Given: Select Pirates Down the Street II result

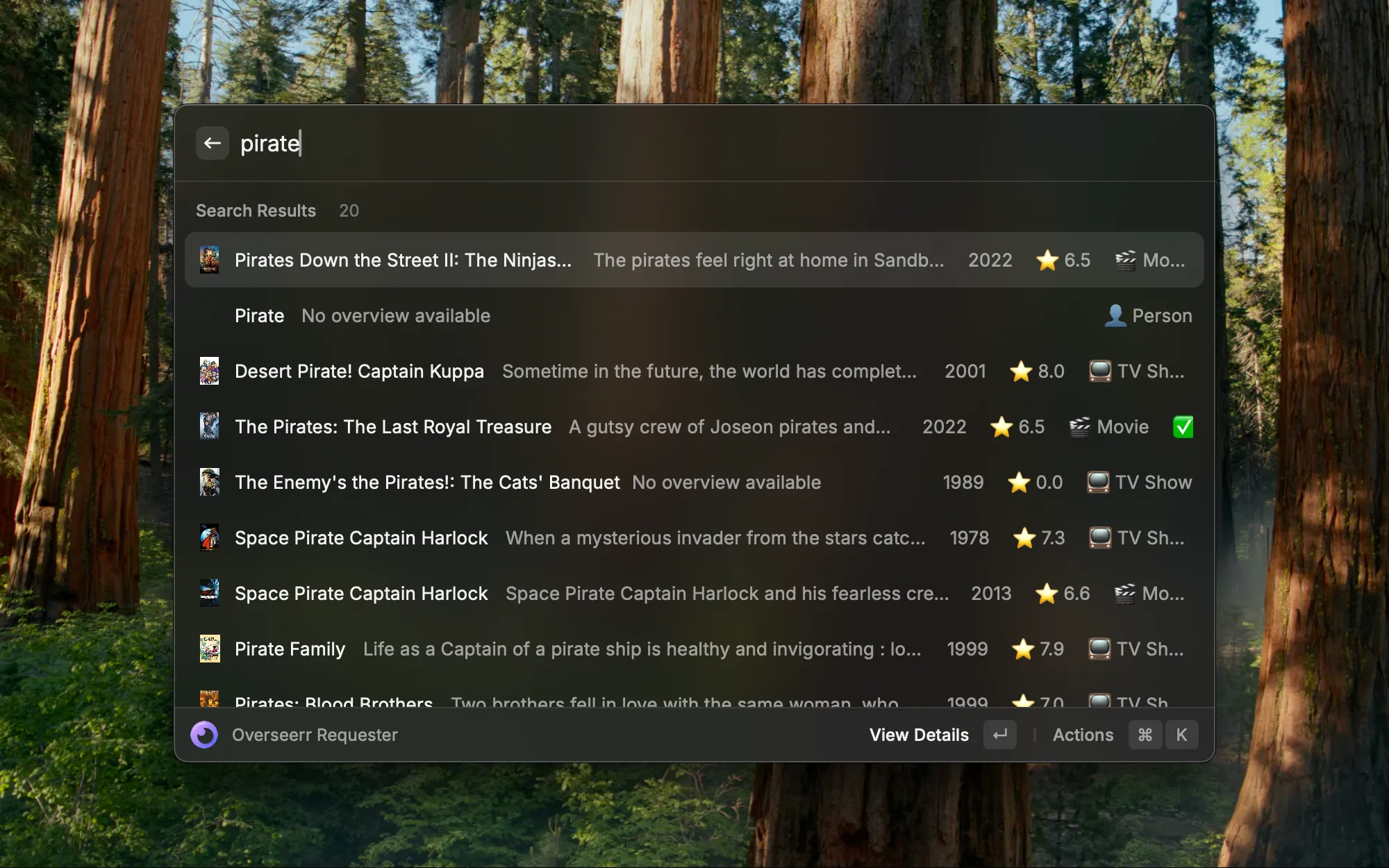Looking at the screenshot, I should point(403,260).
